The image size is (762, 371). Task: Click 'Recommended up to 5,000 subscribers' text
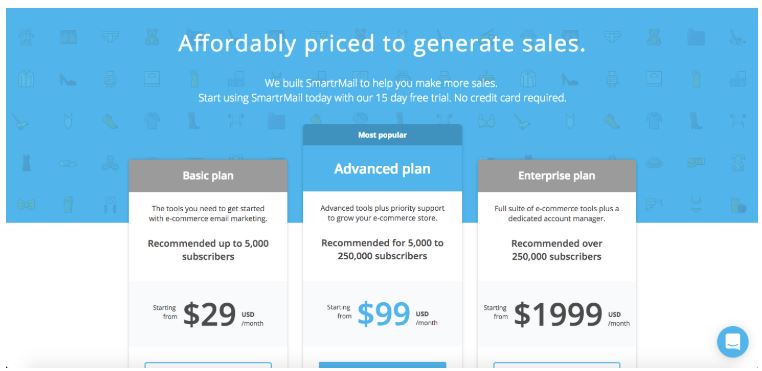coord(208,250)
